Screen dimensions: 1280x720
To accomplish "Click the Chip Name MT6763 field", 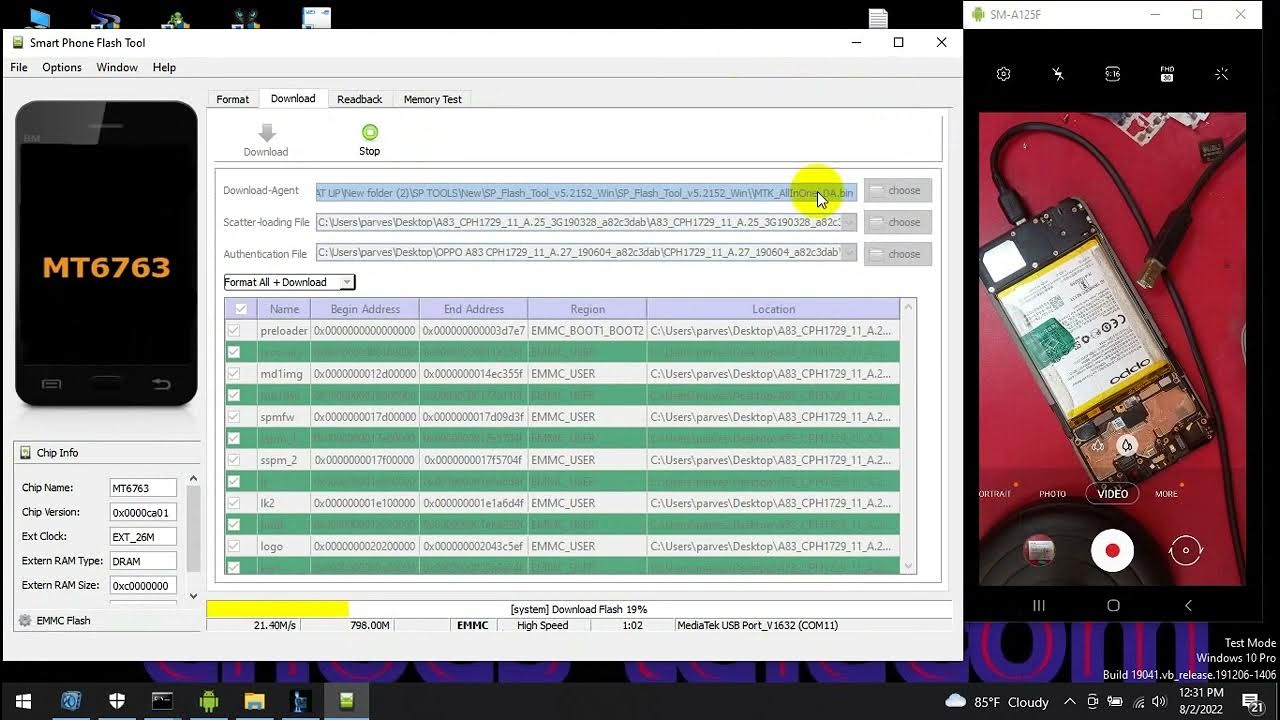I will 143,488.
